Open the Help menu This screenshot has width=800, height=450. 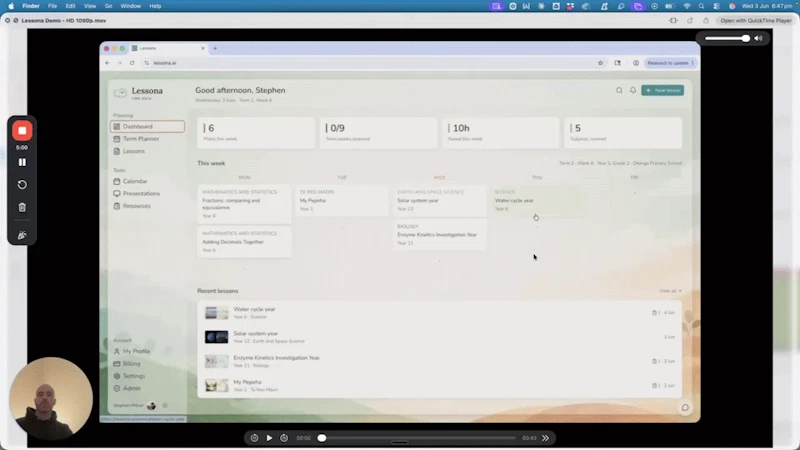pos(155,6)
